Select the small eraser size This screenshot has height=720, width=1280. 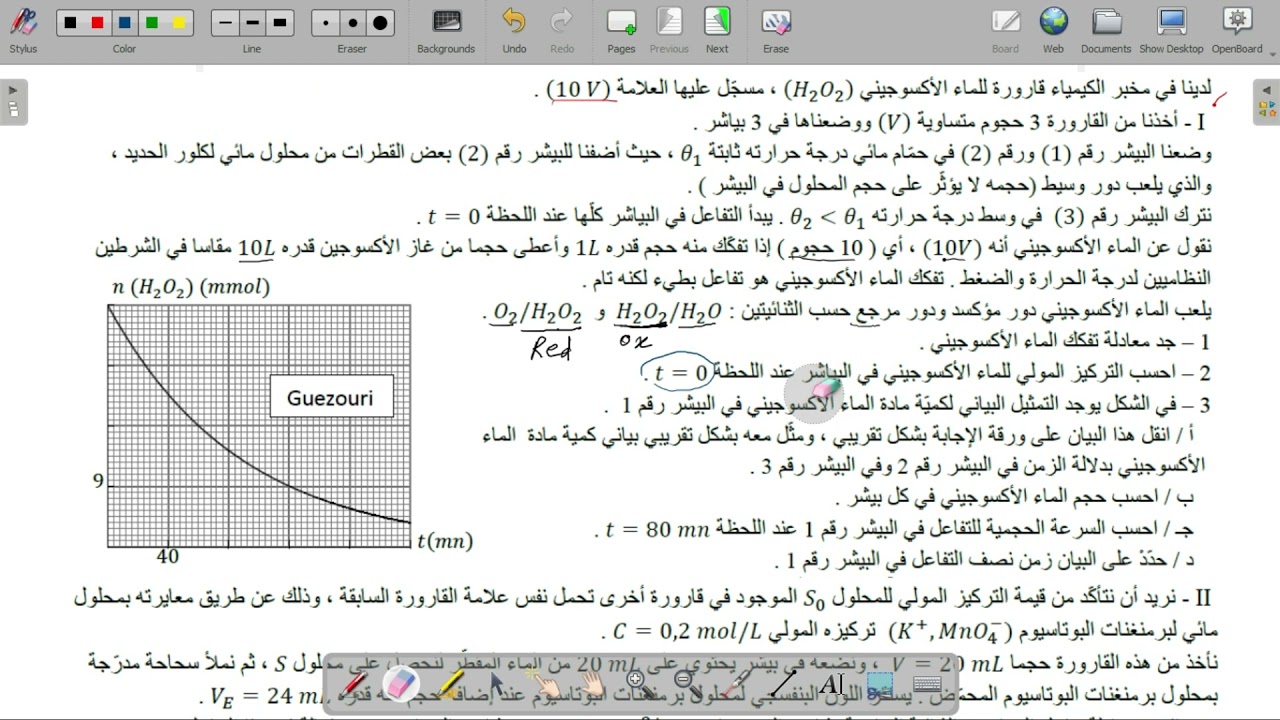(325, 22)
